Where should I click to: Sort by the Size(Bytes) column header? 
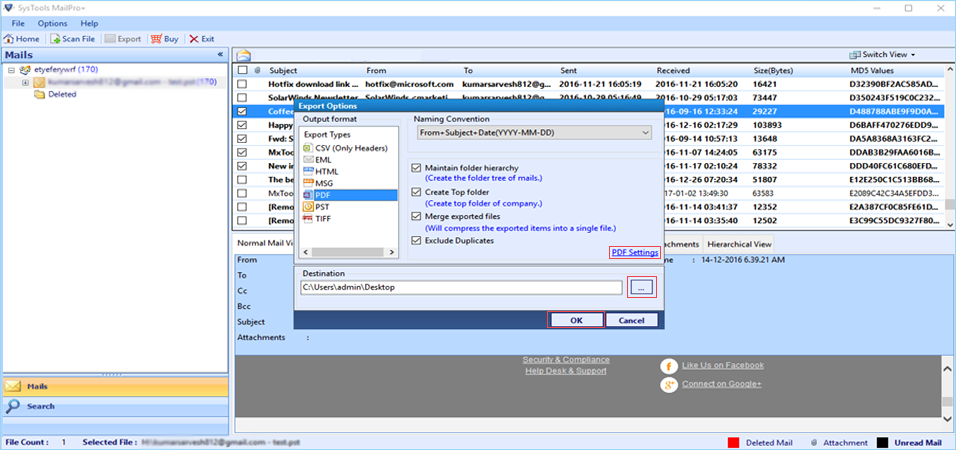[772, 71]
